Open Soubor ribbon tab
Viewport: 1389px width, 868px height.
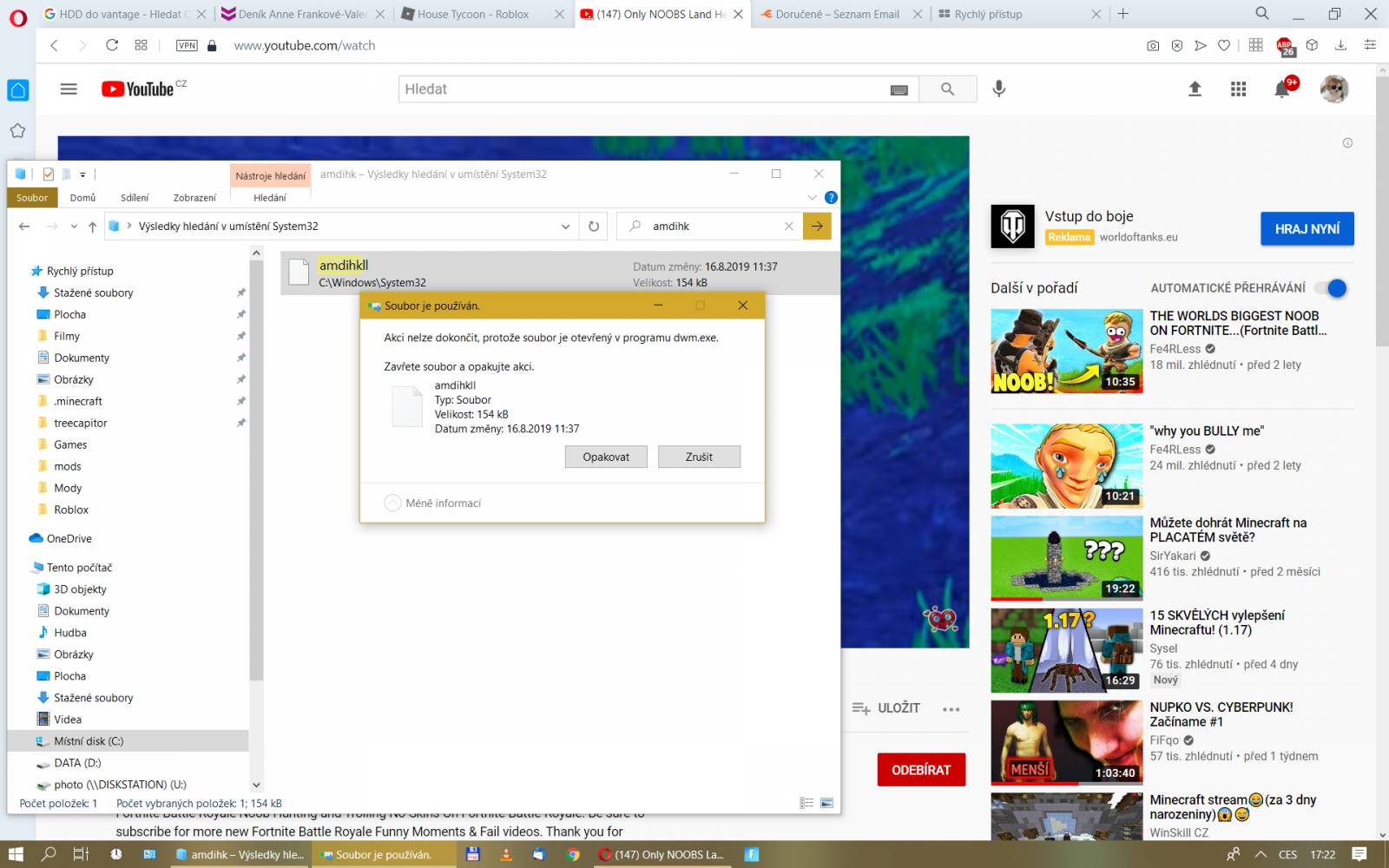(32, 197)
